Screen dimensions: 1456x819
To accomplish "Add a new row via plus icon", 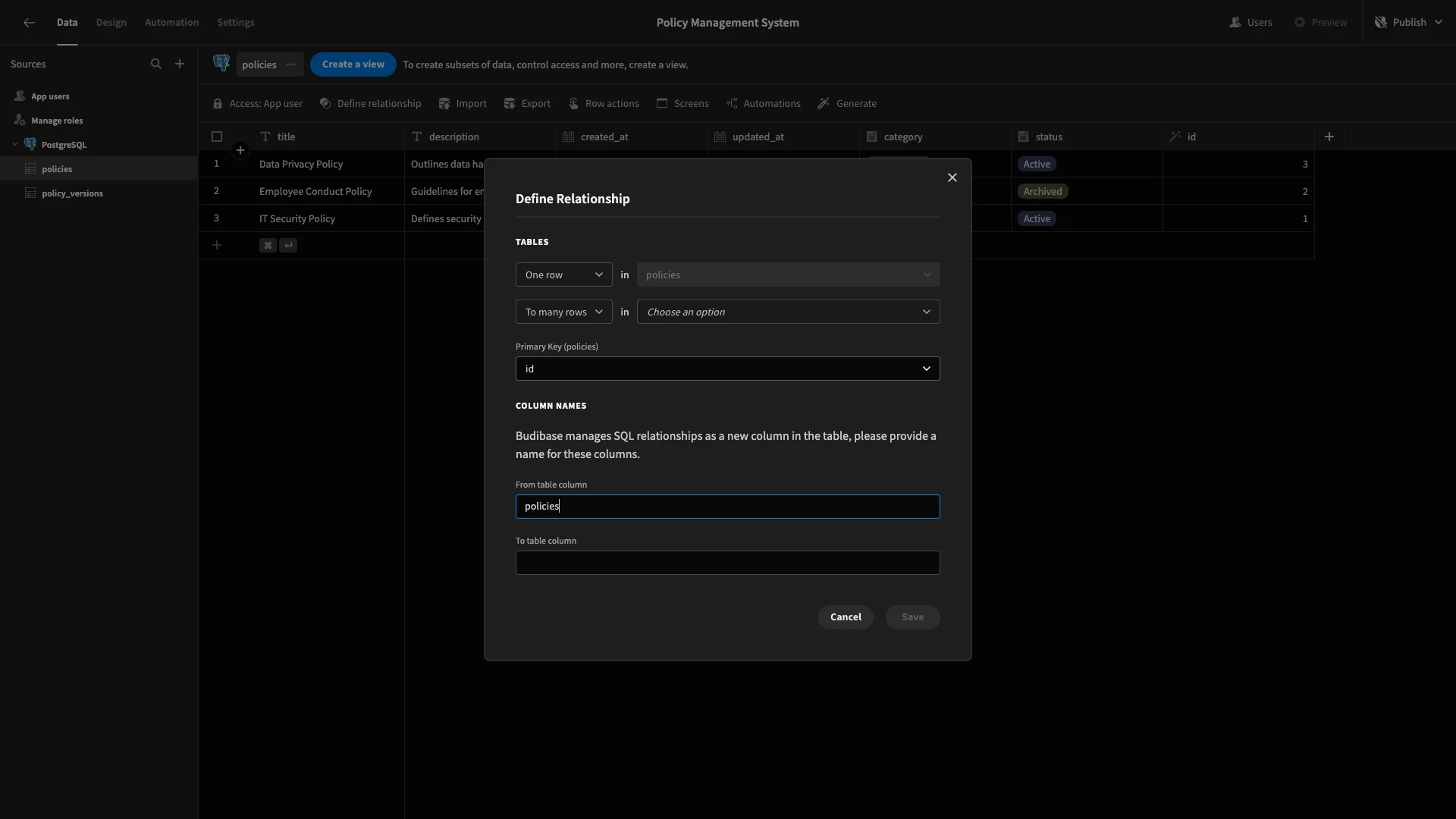I will [x=217, y=246].
